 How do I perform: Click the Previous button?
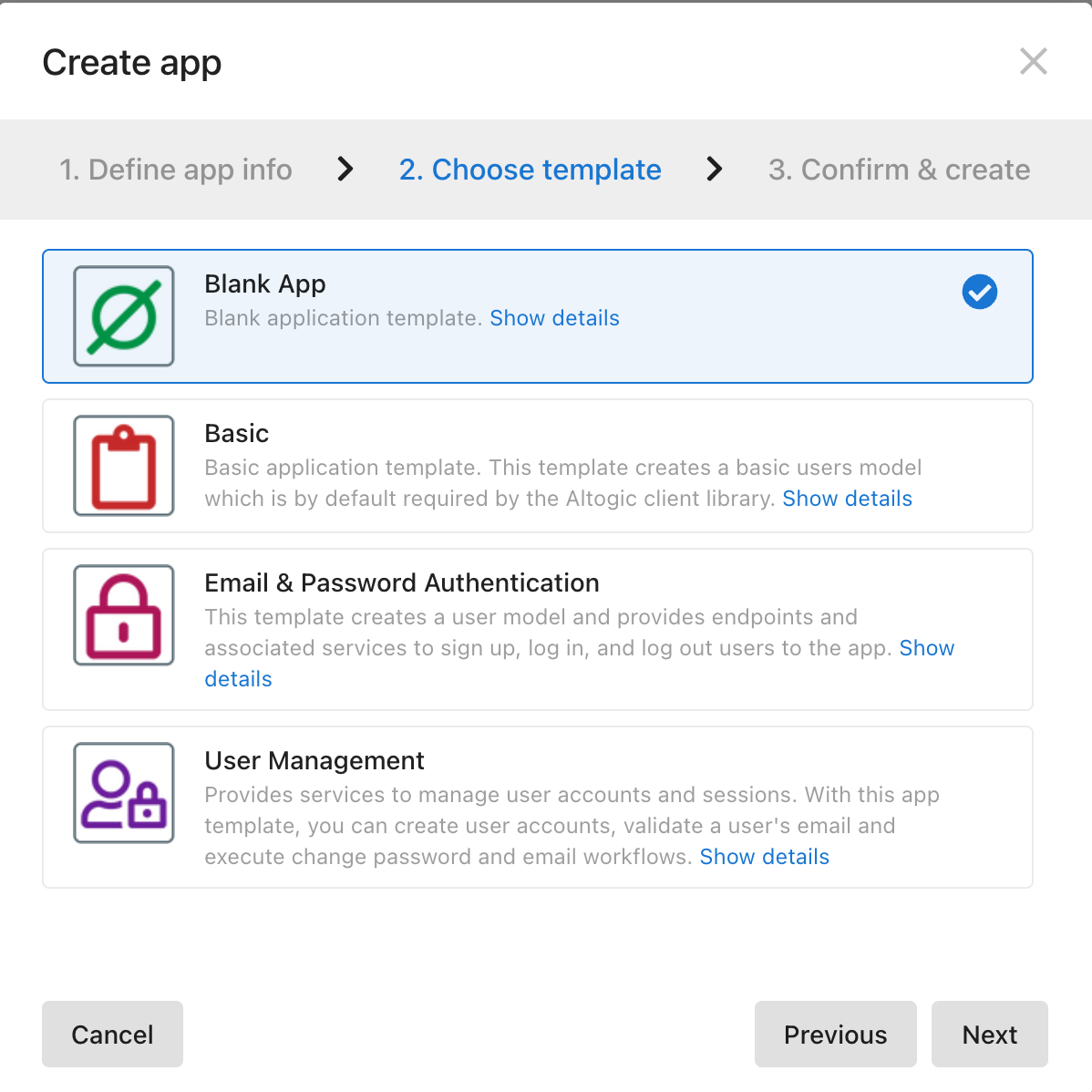[834, 1035]
